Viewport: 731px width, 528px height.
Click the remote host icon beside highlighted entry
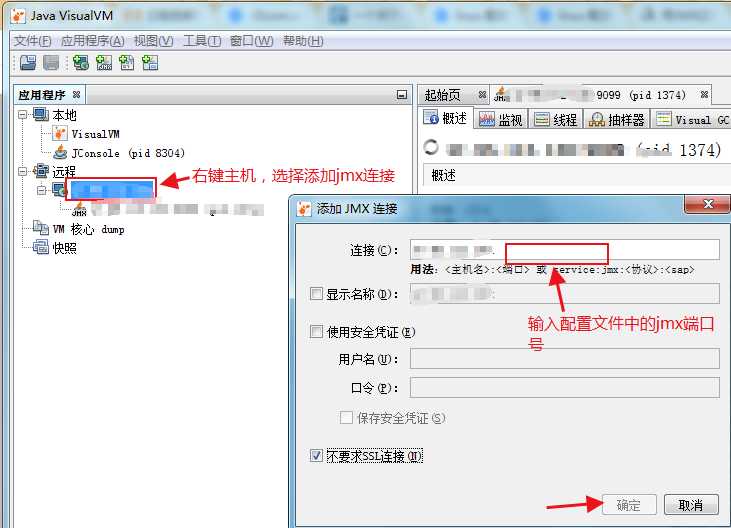59,190
